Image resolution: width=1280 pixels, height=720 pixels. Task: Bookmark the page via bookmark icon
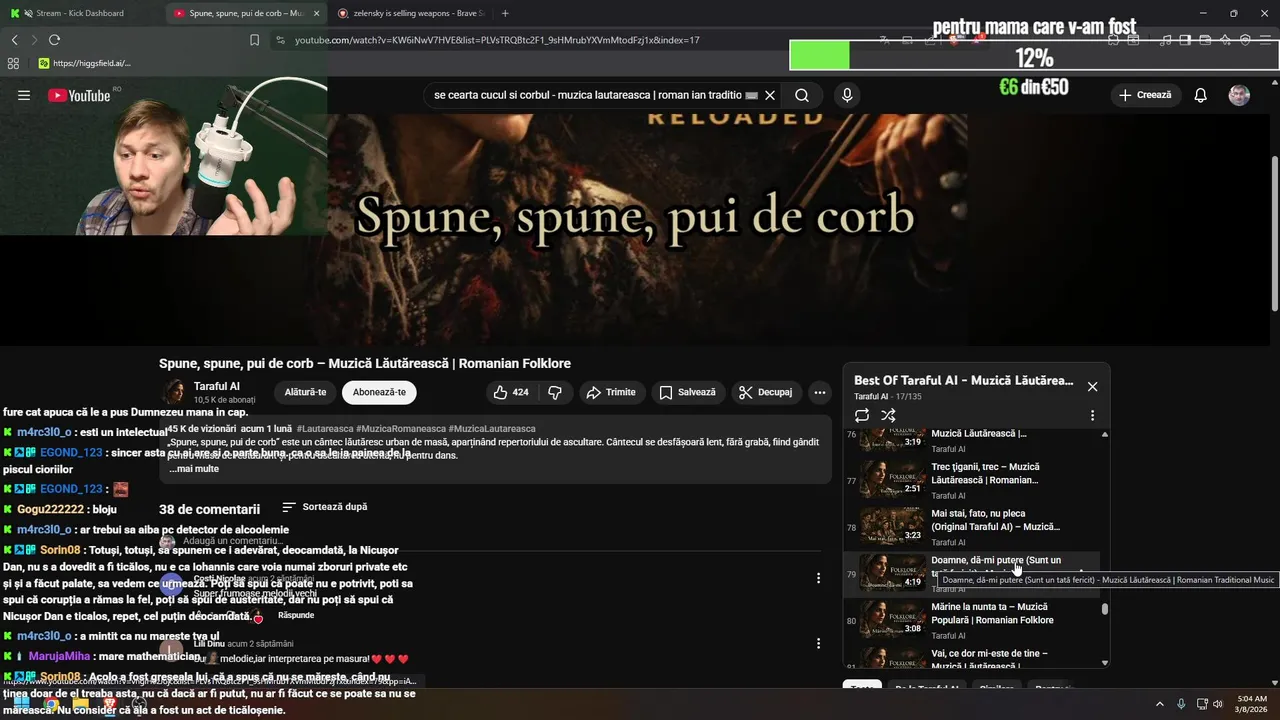click(254, 40)
